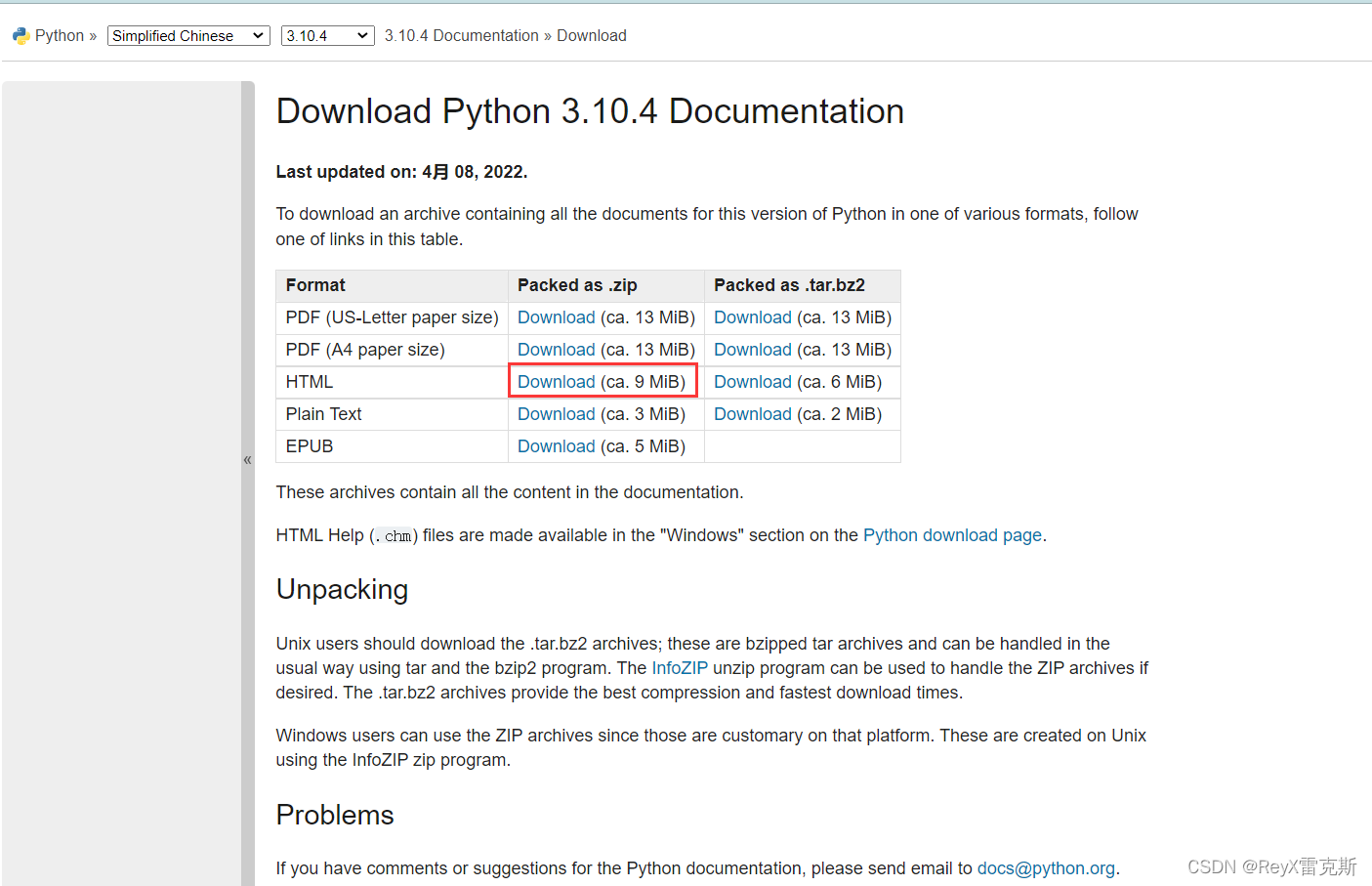This screenshot has width=1372, height=886.
Task: Open the InfoZIP link
Action: (x=680, y=668)
